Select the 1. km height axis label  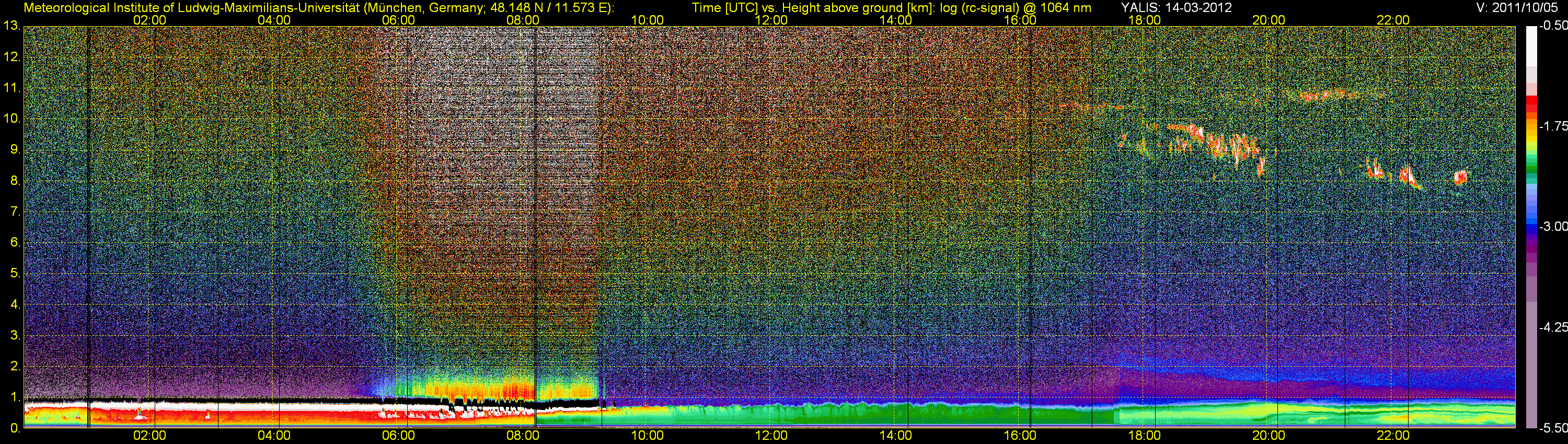[15, 398]
